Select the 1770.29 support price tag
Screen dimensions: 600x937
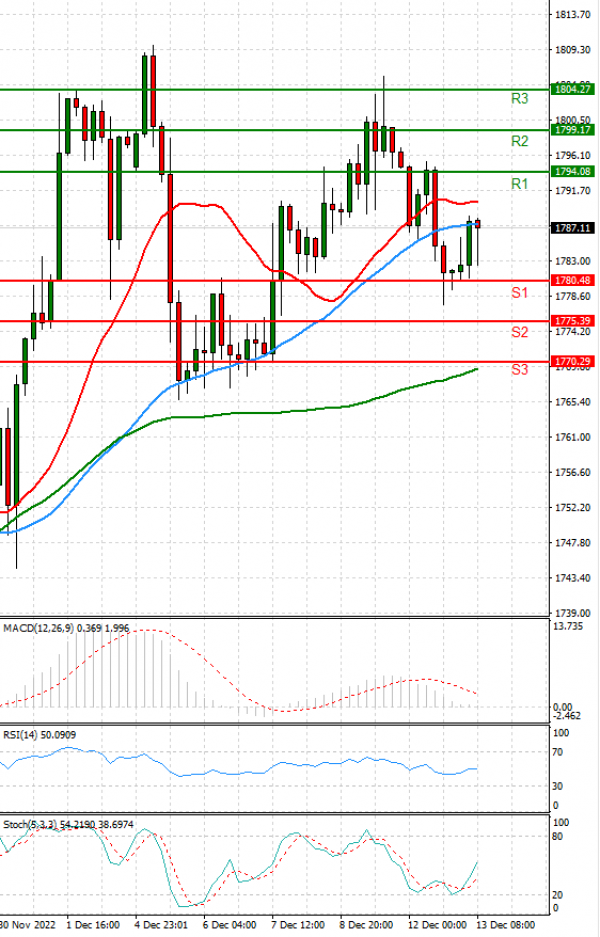click(572, 362)
